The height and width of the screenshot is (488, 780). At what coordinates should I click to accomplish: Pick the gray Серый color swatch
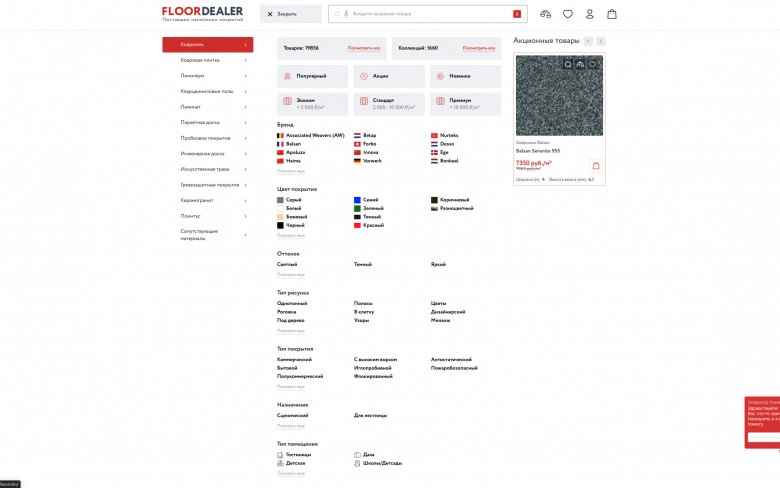pyautogui.click(x=280, y=200)
